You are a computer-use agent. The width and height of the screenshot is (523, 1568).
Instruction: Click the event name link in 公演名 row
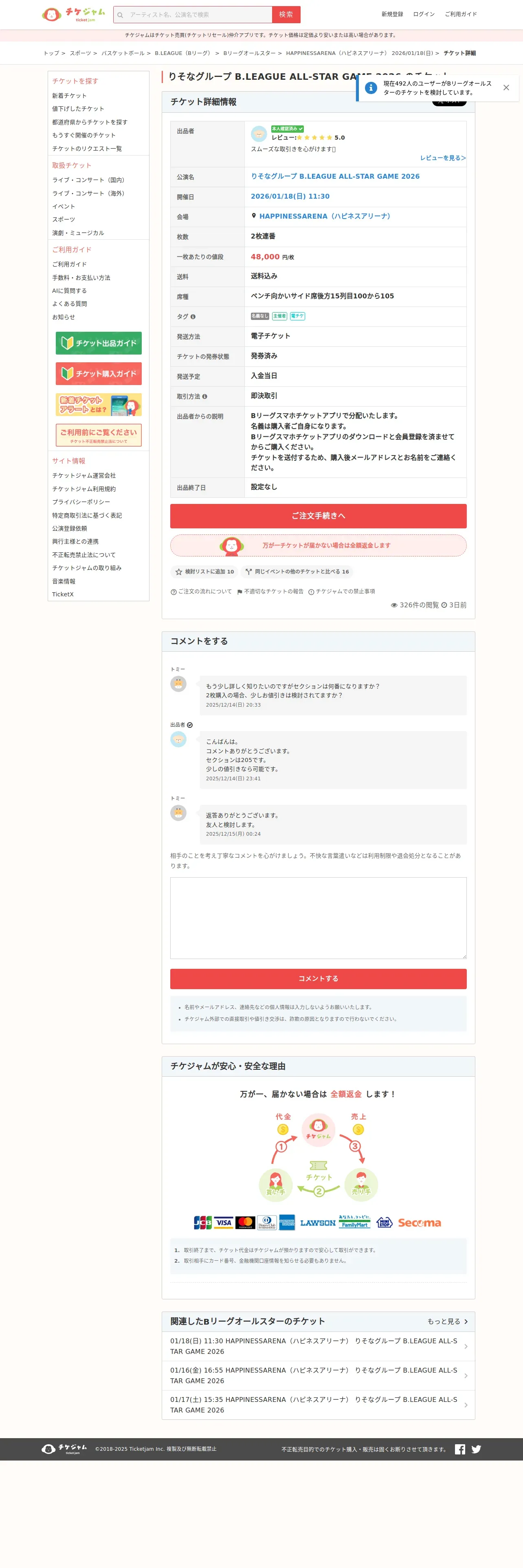335,176
